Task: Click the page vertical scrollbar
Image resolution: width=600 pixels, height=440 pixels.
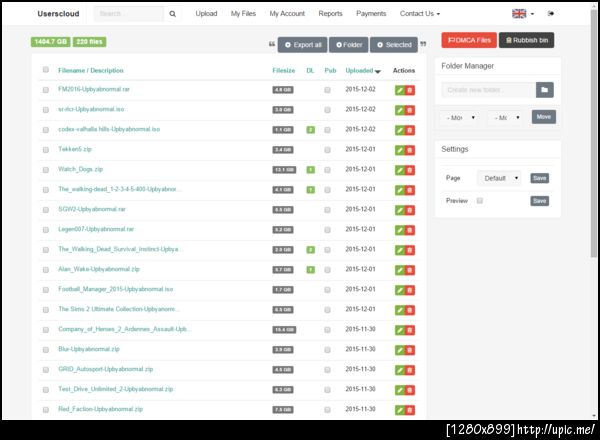Action: [593, 134]
